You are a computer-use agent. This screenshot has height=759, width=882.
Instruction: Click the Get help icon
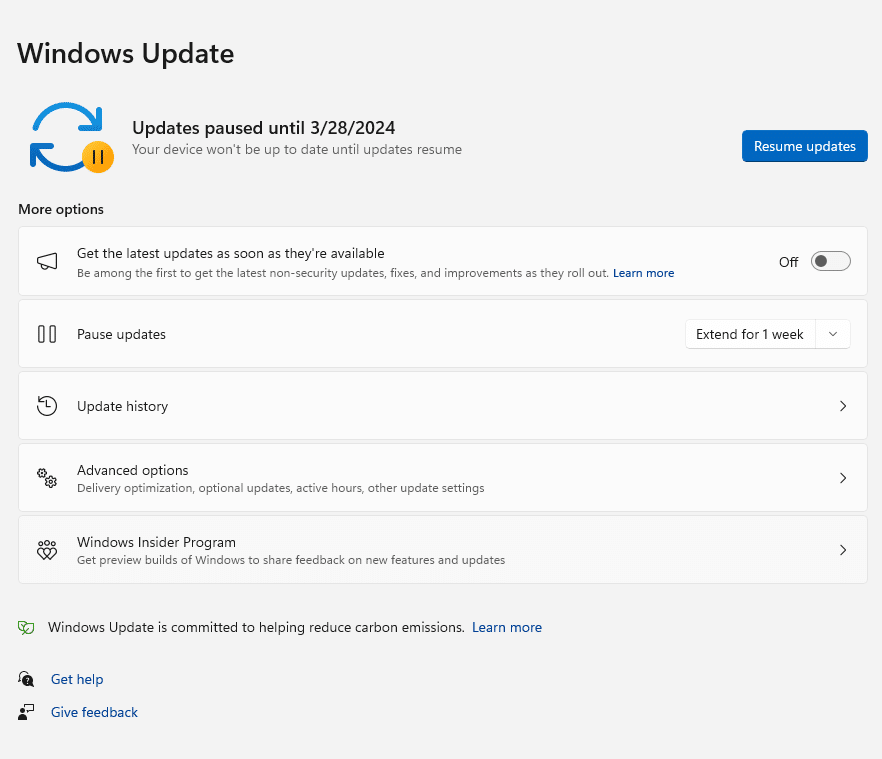pyautogui.click(x=26, y=679)
